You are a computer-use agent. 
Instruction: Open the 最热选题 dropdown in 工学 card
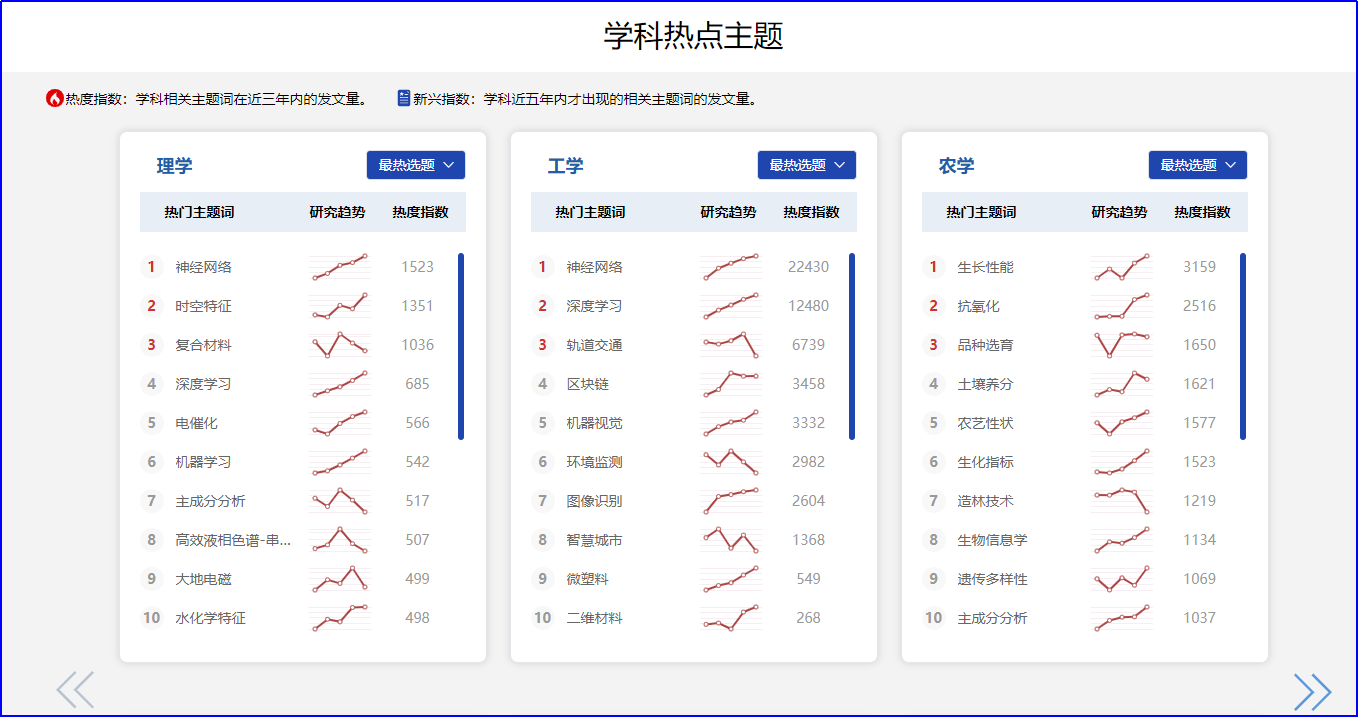click(807, 165)
